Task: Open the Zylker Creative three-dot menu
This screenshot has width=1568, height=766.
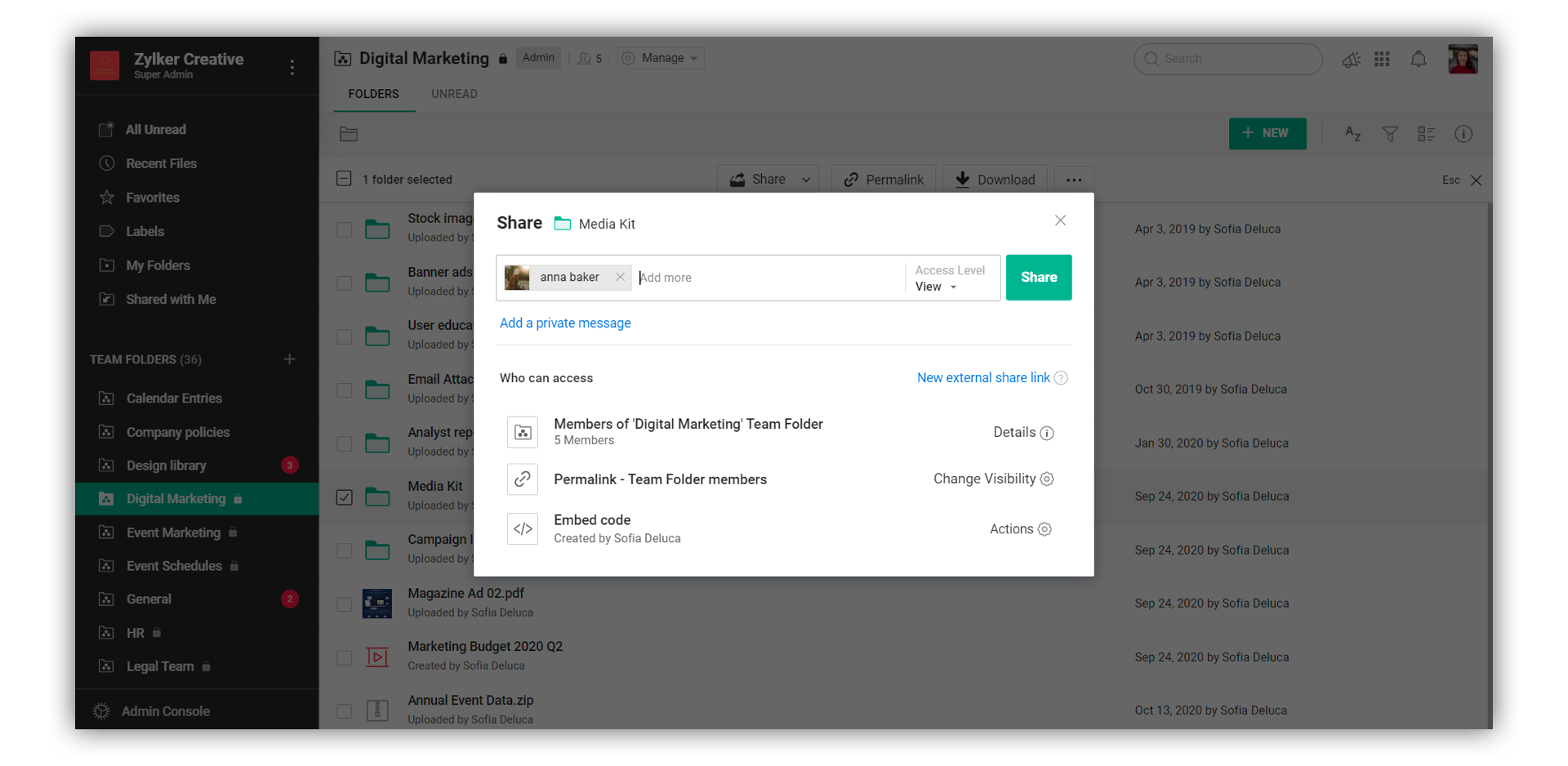Action: point(292,67)
